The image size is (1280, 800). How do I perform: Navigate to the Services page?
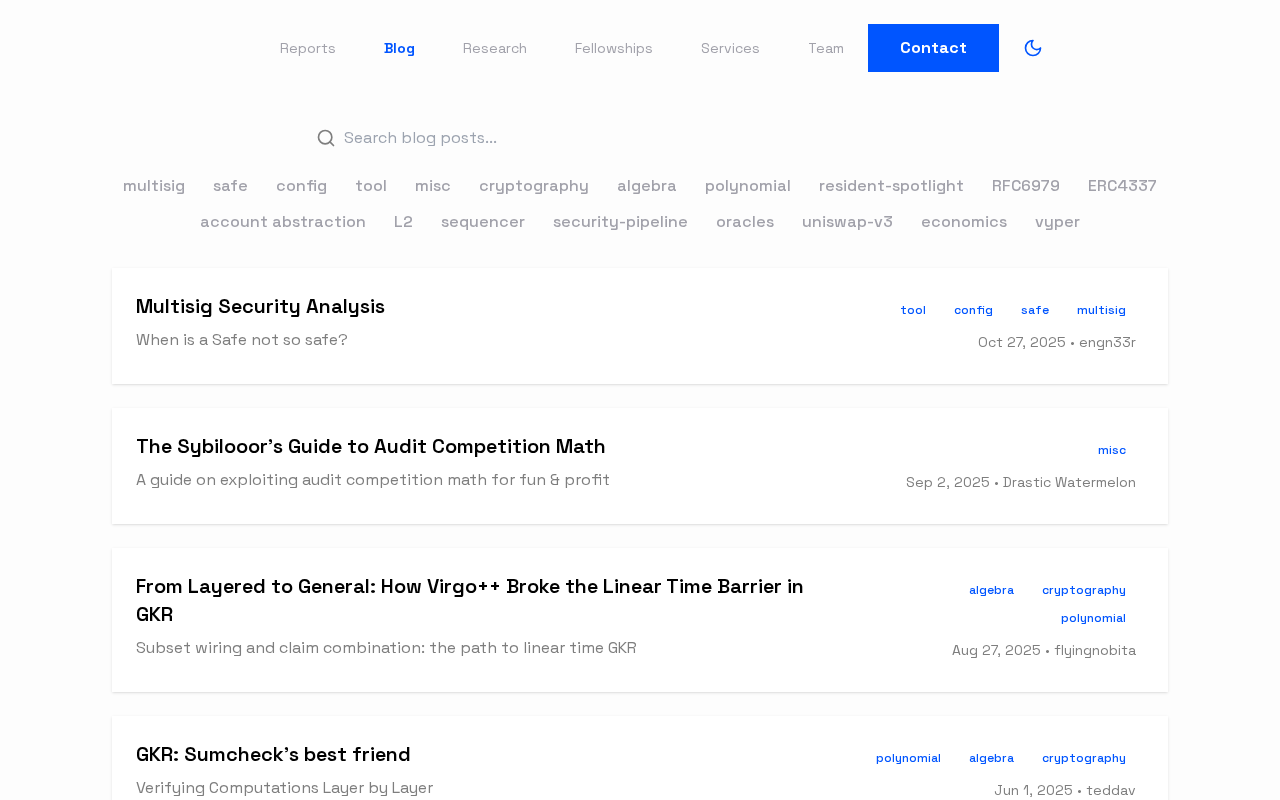[x=730, y=48]
